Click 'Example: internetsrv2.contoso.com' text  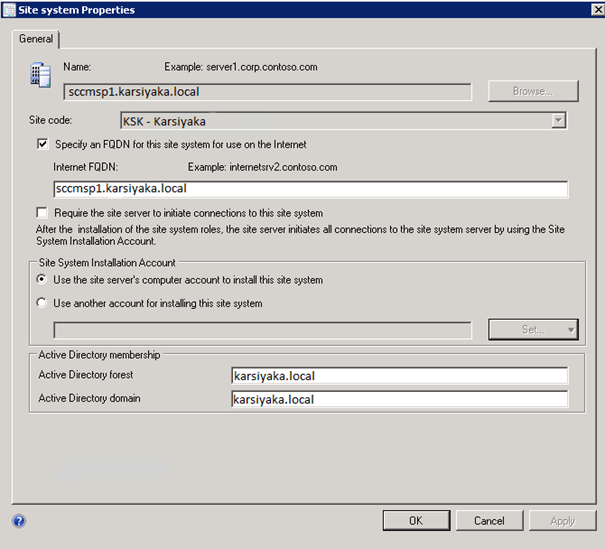point(262,167)
